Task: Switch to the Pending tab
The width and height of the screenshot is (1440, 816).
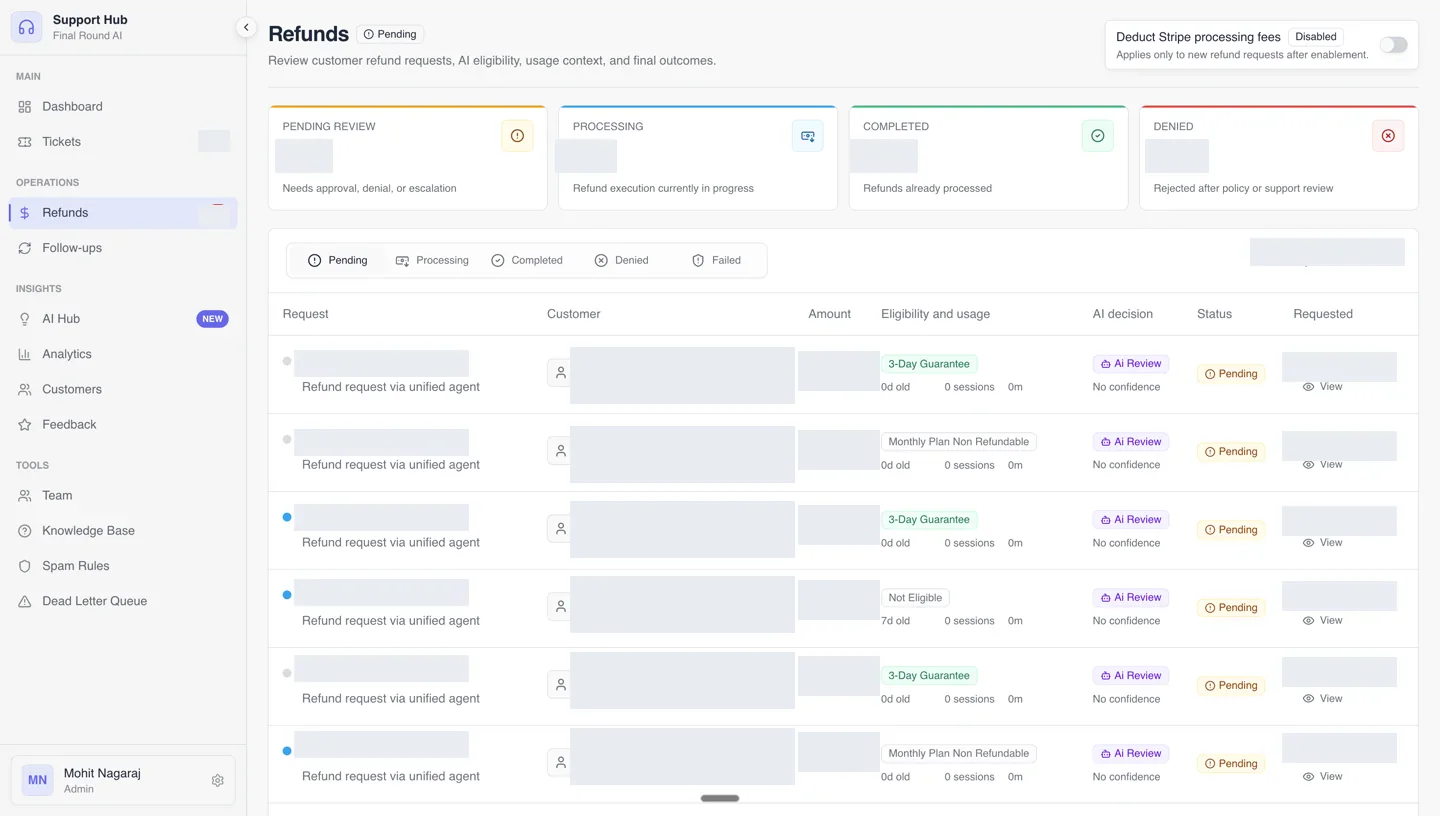Action: coord(337,260)
